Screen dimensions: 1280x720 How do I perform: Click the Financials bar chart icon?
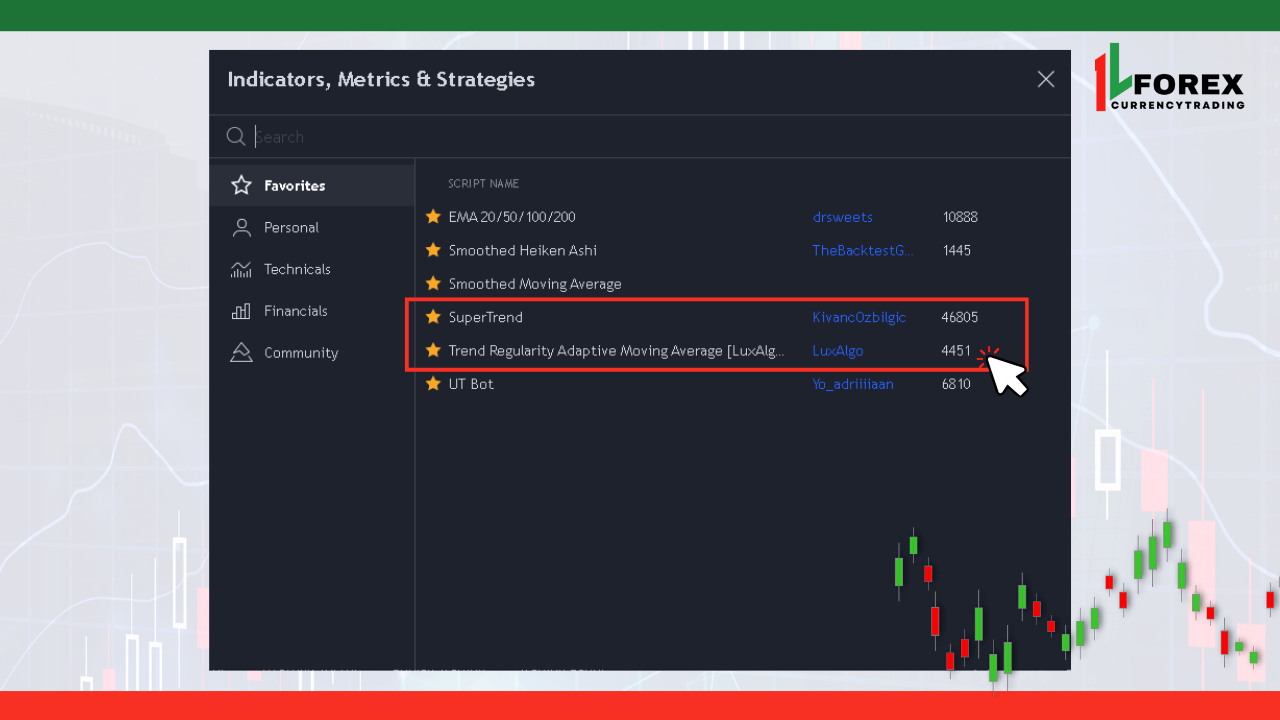(241, 311)
